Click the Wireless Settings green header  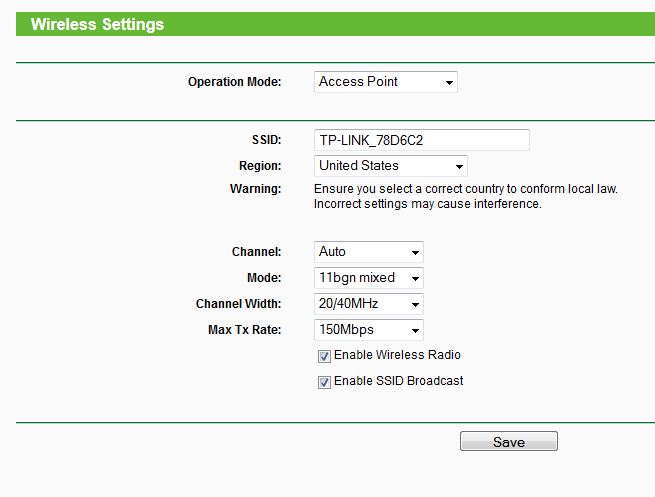click(335, 24)
